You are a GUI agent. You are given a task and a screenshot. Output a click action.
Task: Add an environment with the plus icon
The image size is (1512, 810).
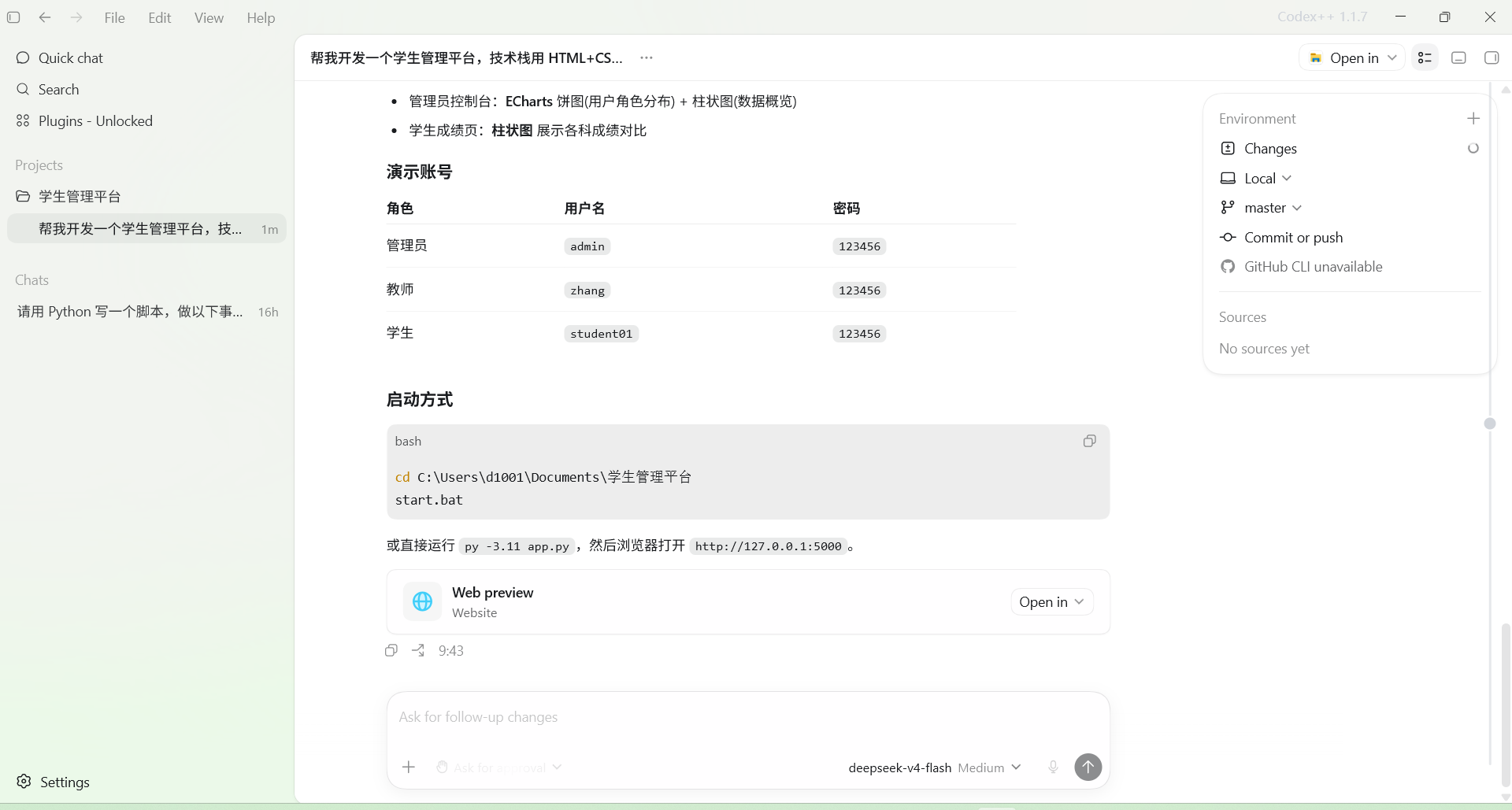(1473, 118)
